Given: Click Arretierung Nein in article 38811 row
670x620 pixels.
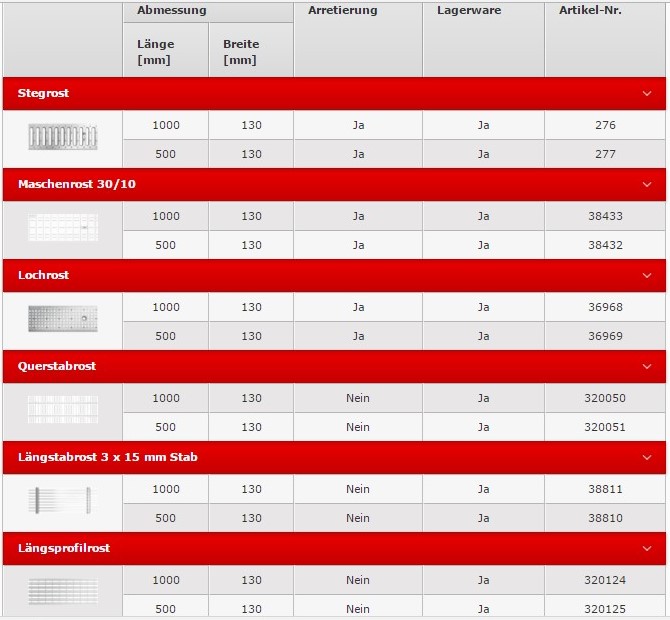Looking at the screenshot, I should point(358,489).
